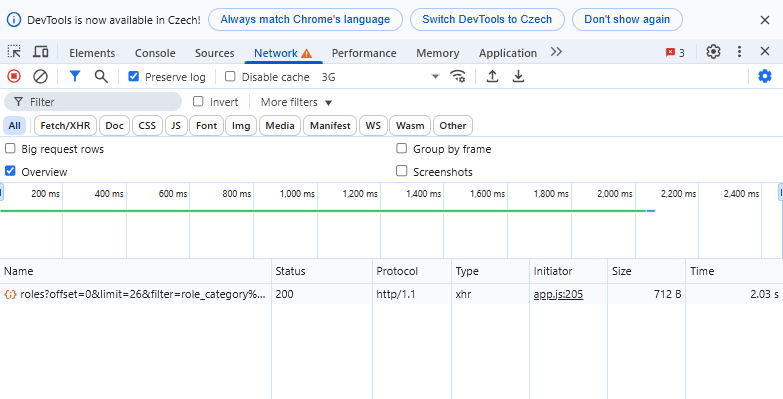The height and width of the screenshot is (399, 783).
Task: Stop recording network log
Action: [14, 76]
